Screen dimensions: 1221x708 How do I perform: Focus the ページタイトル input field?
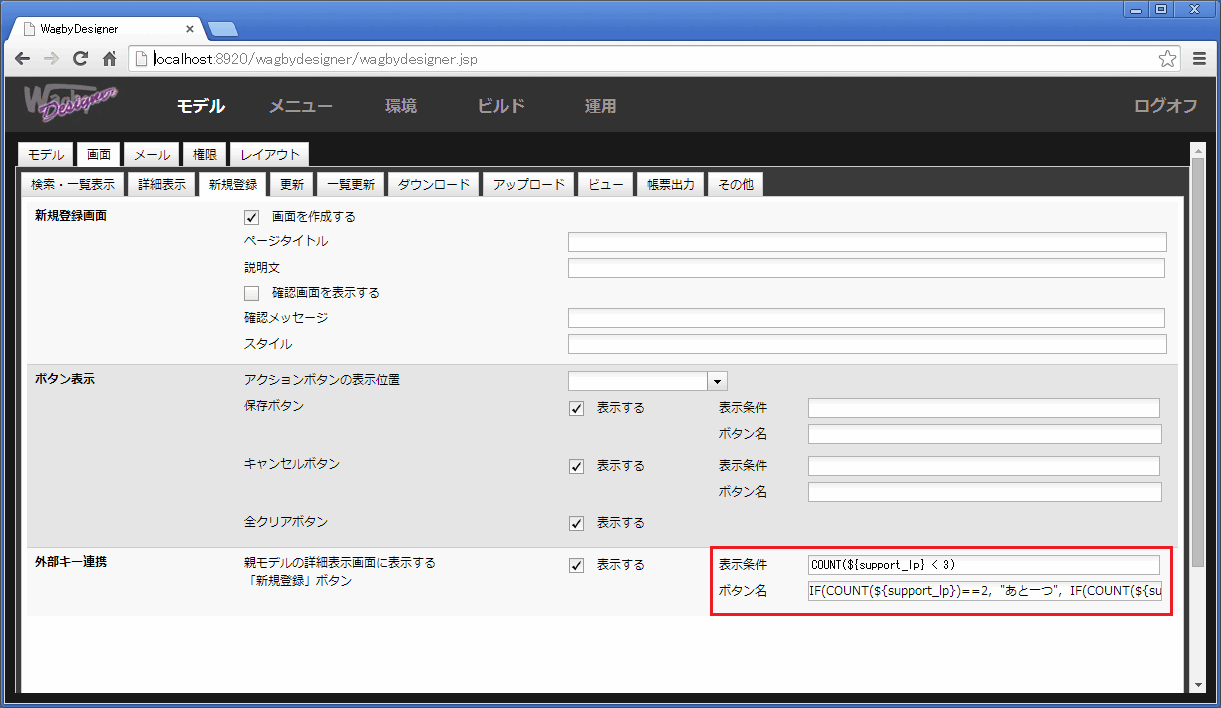pyautogui.click(x=867, y=242)
